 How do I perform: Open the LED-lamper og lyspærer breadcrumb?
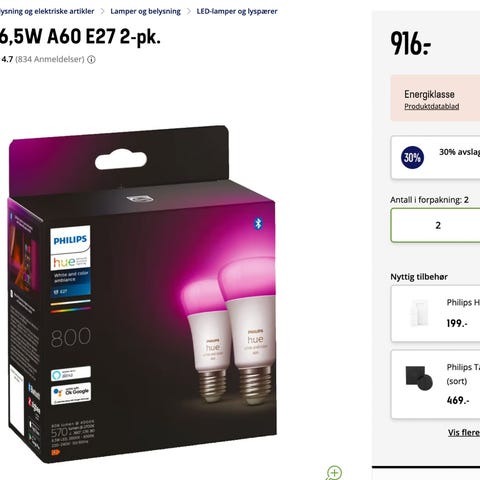pos(237,11)
